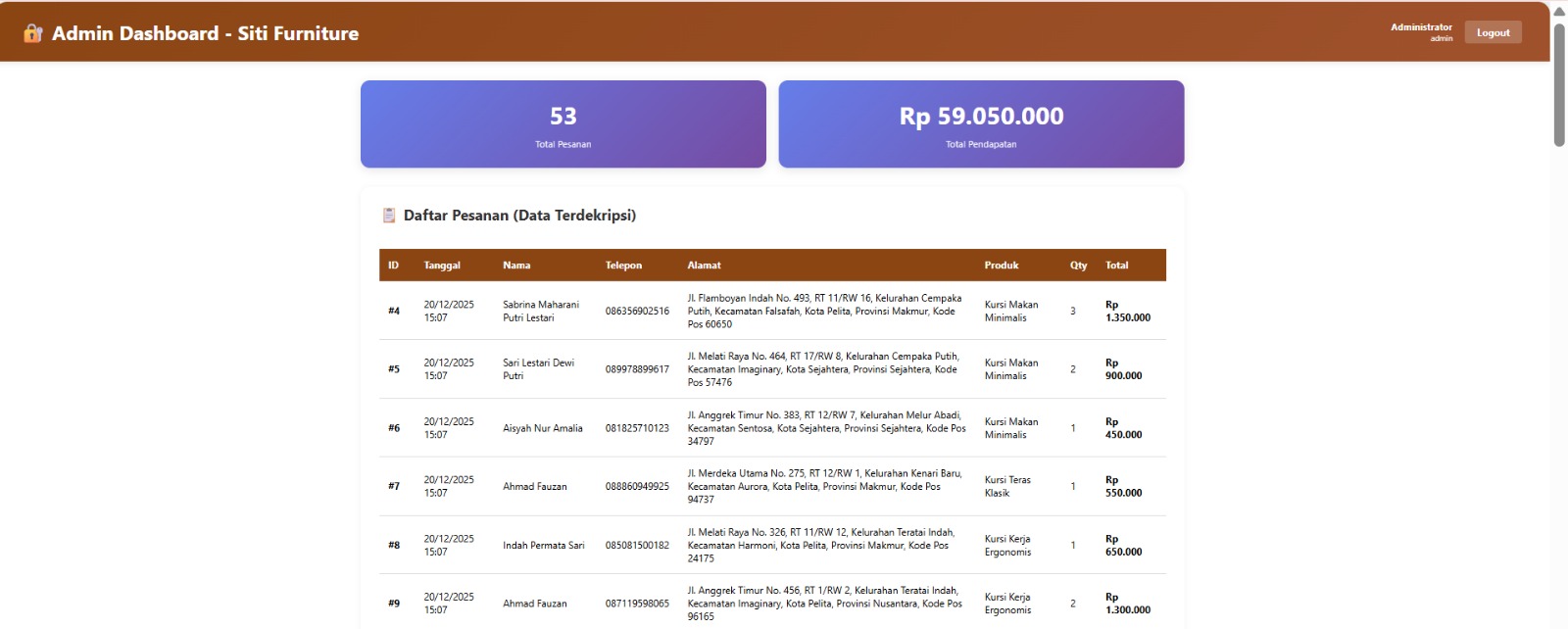1568x629 pixels.
Task: Click phone number 087119598065
Action: pos(637,604)
